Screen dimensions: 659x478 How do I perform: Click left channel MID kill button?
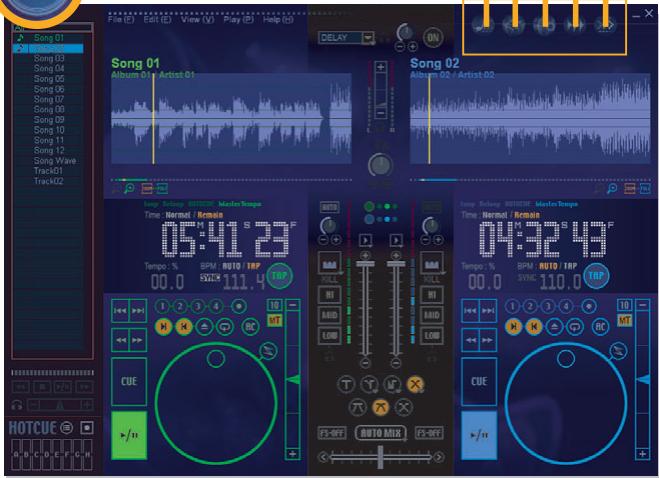(x=330, y=315)
